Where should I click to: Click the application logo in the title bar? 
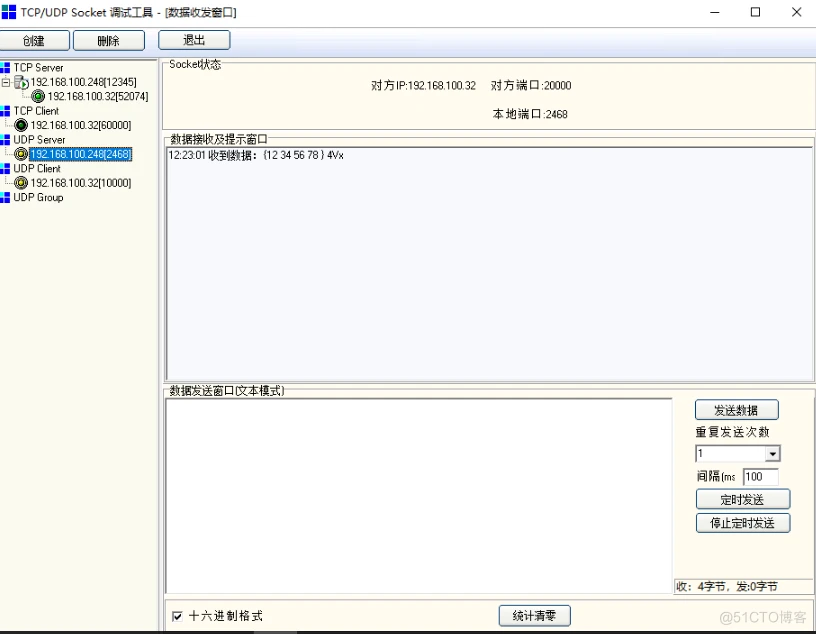[x=11, y=11]
